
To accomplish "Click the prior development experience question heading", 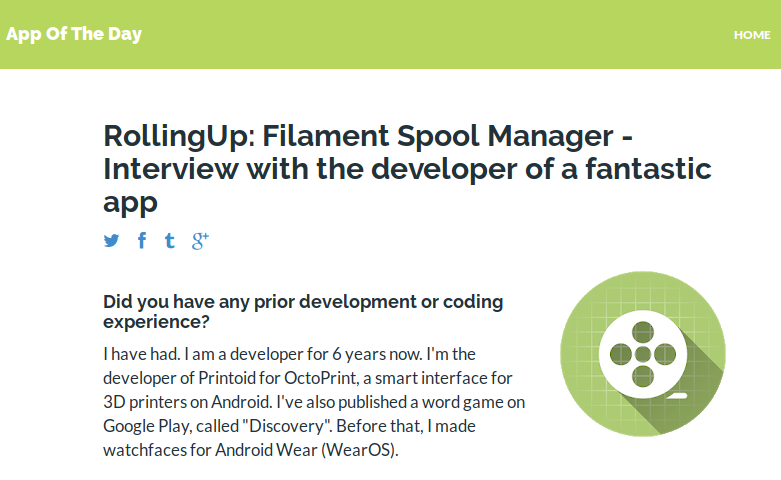I will (x=303, y=311).
